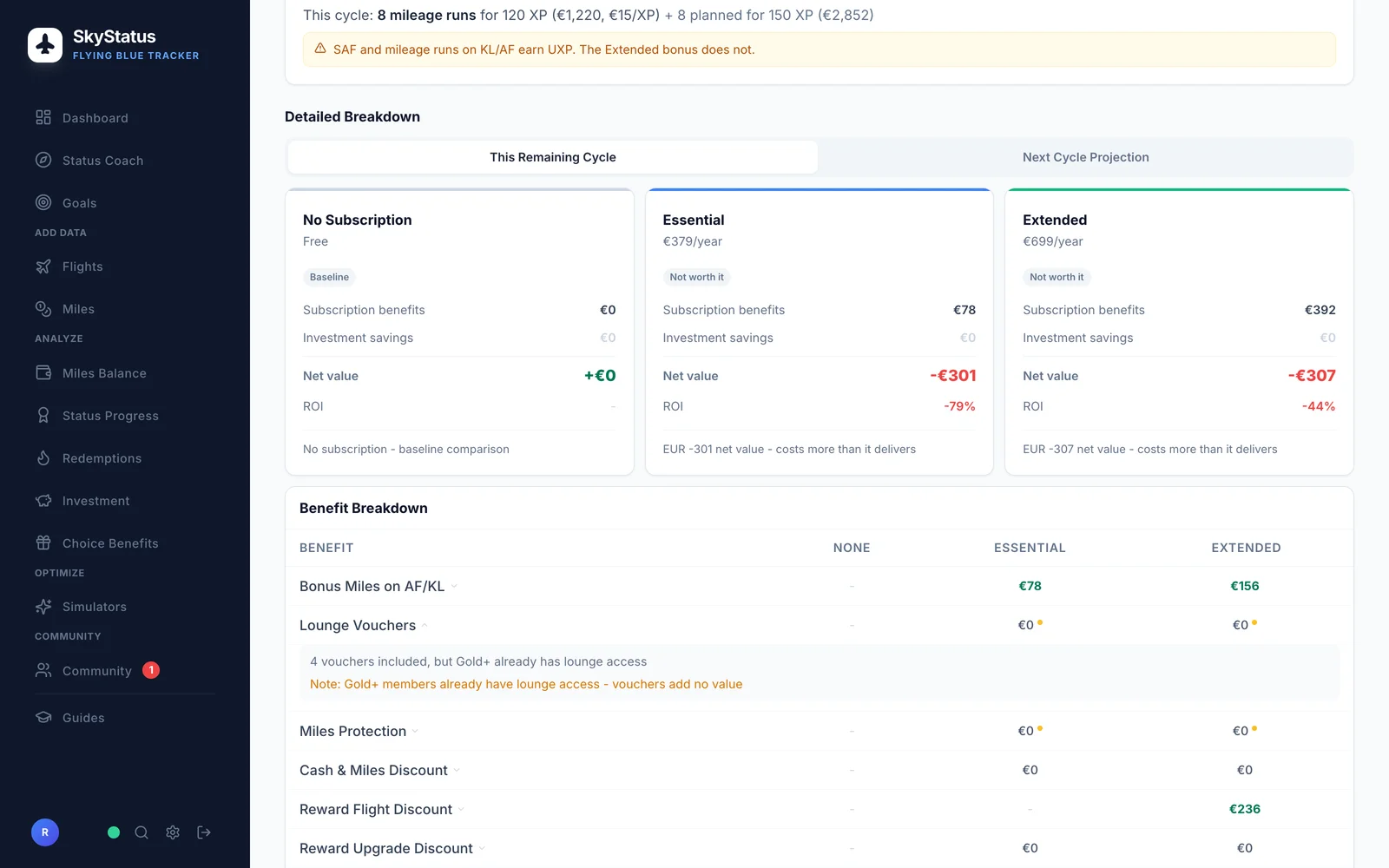Click the EXTENDED column header
1389x868 pixels.
pos(1246,548)
